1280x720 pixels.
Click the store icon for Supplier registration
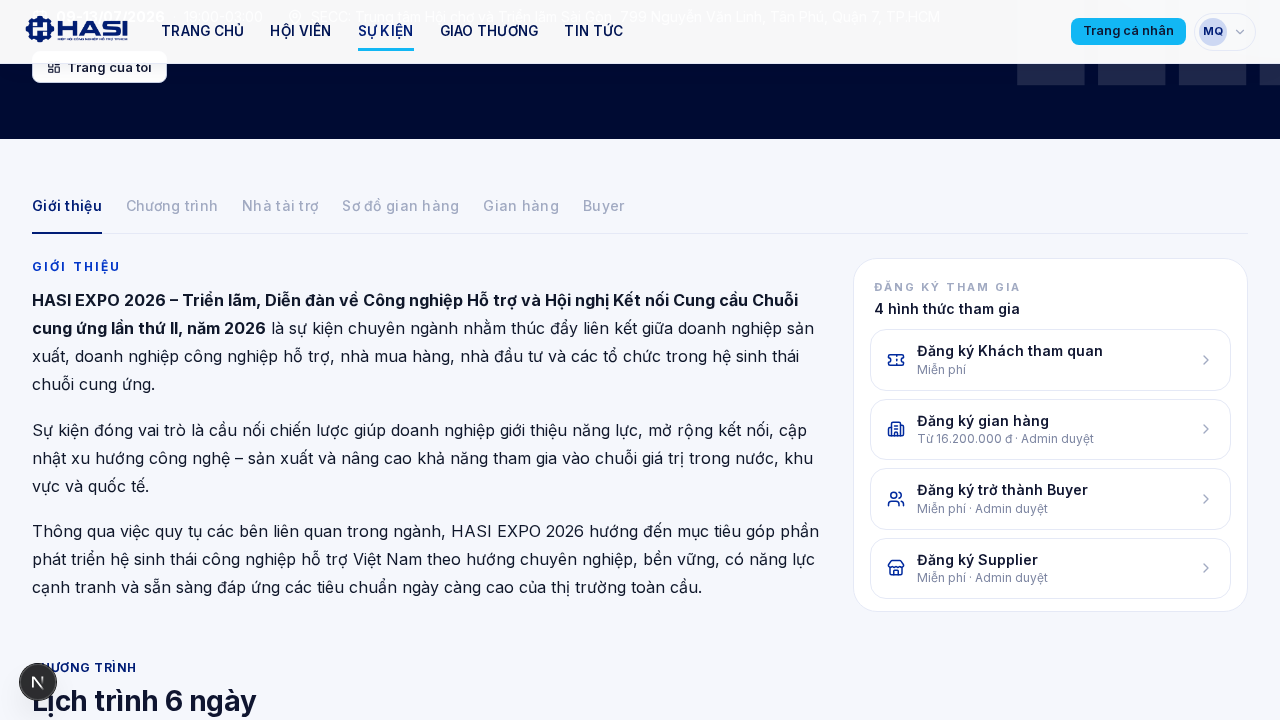click(x=896, y=568)
